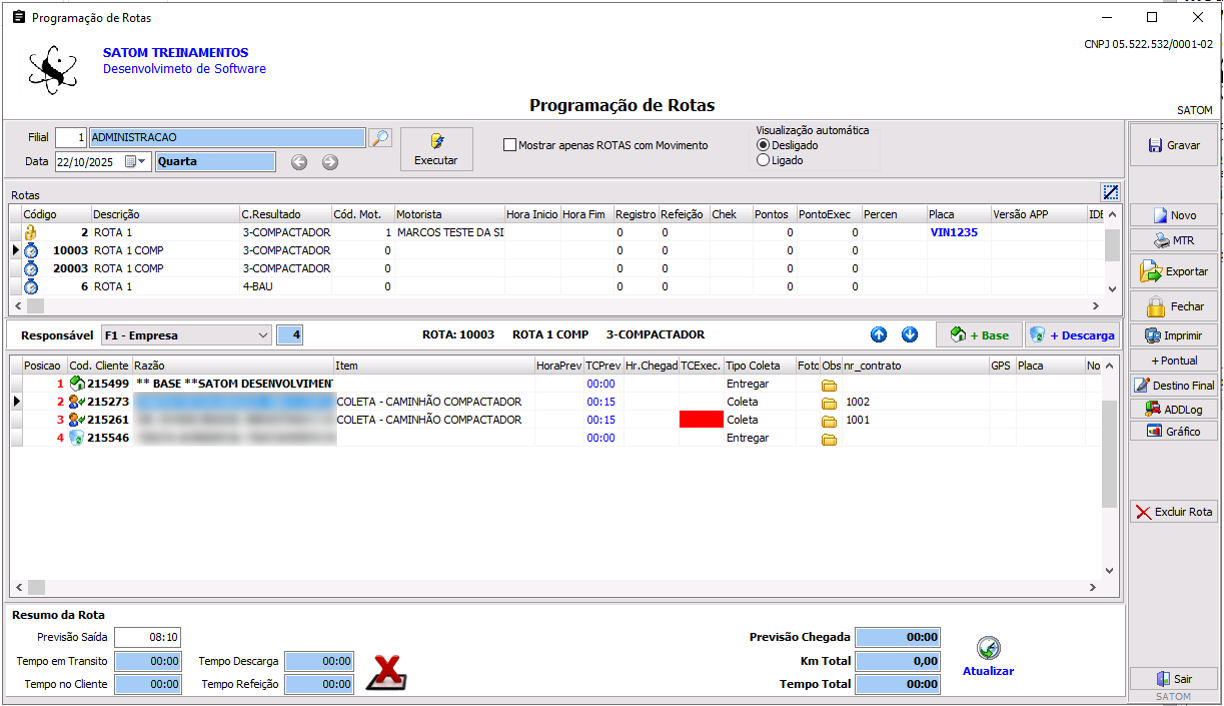Click the Atualizar refresh icon
The height and width of the screenshot is (706, 1224).
988,648
